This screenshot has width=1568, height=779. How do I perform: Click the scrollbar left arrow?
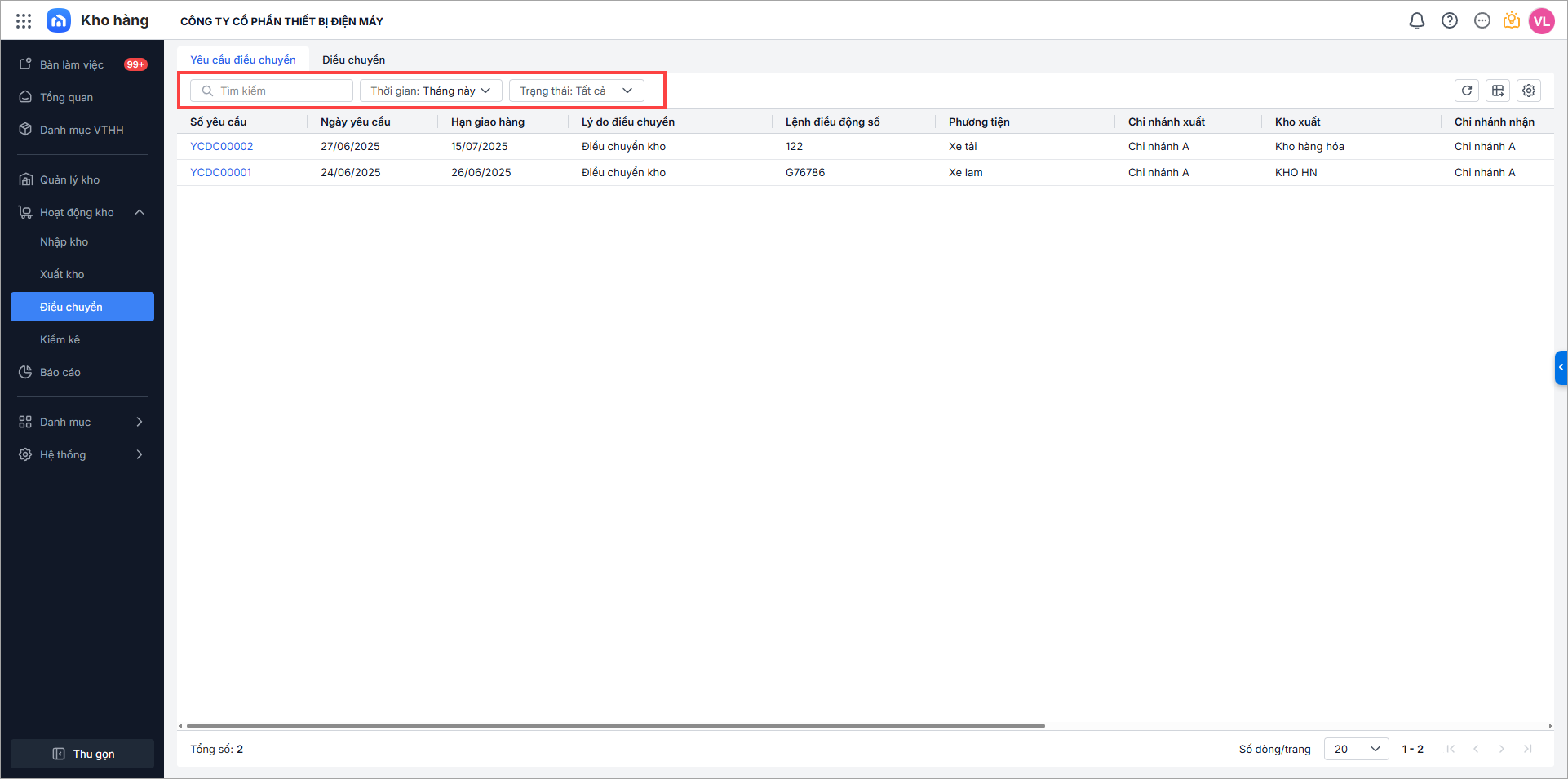coord(181,726)
